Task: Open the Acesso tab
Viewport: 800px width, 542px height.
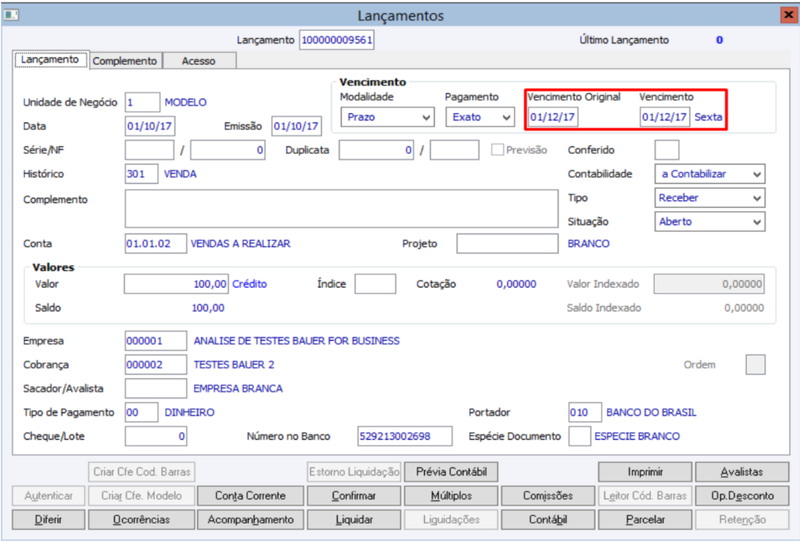Action: click(198, 61)
